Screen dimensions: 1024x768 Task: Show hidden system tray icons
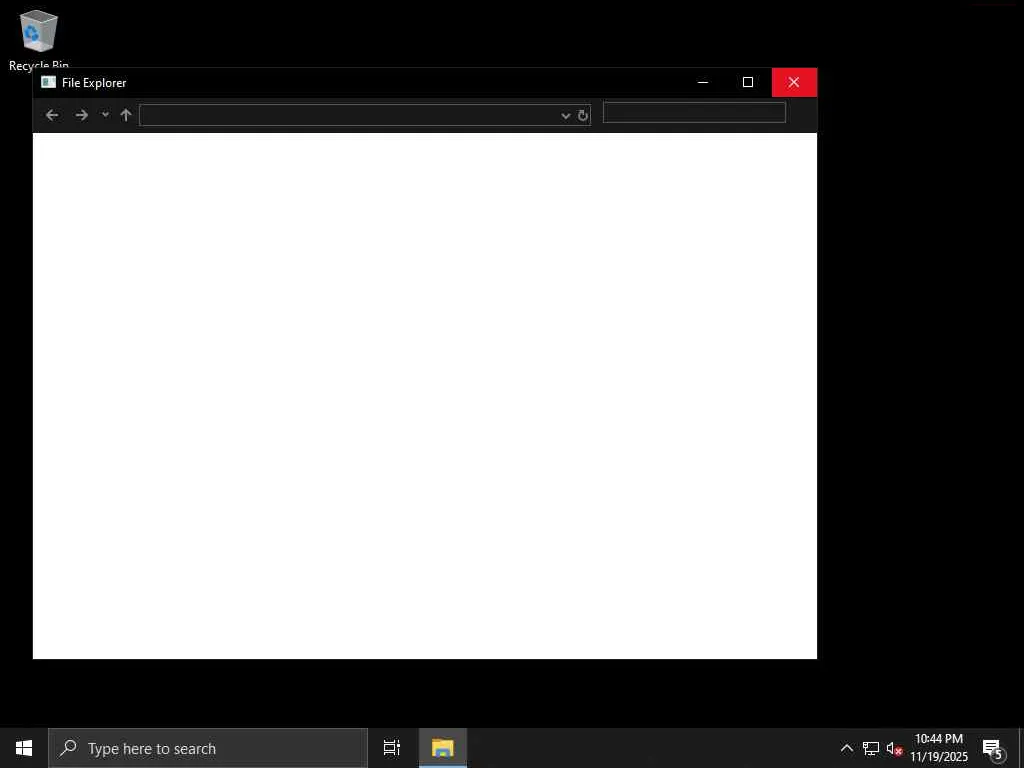pyautogui.click(x=846, y=748)
